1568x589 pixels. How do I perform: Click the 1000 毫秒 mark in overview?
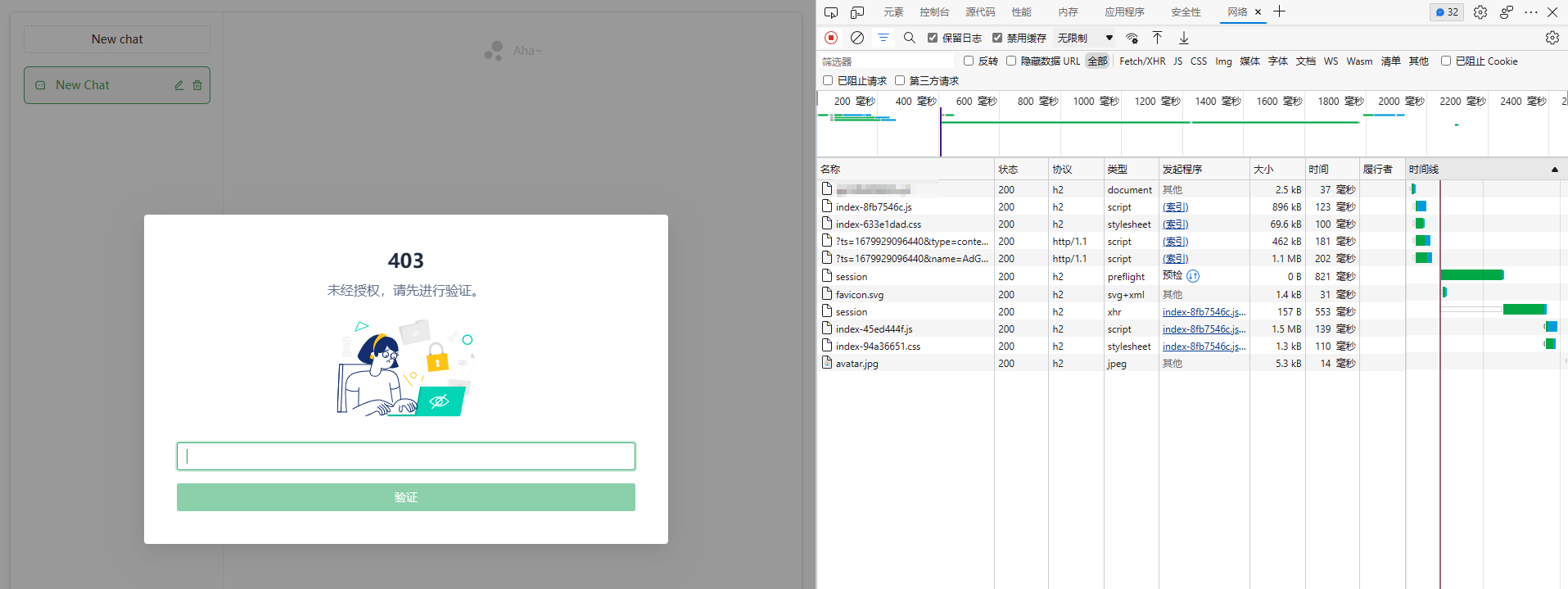(1096, 101)
